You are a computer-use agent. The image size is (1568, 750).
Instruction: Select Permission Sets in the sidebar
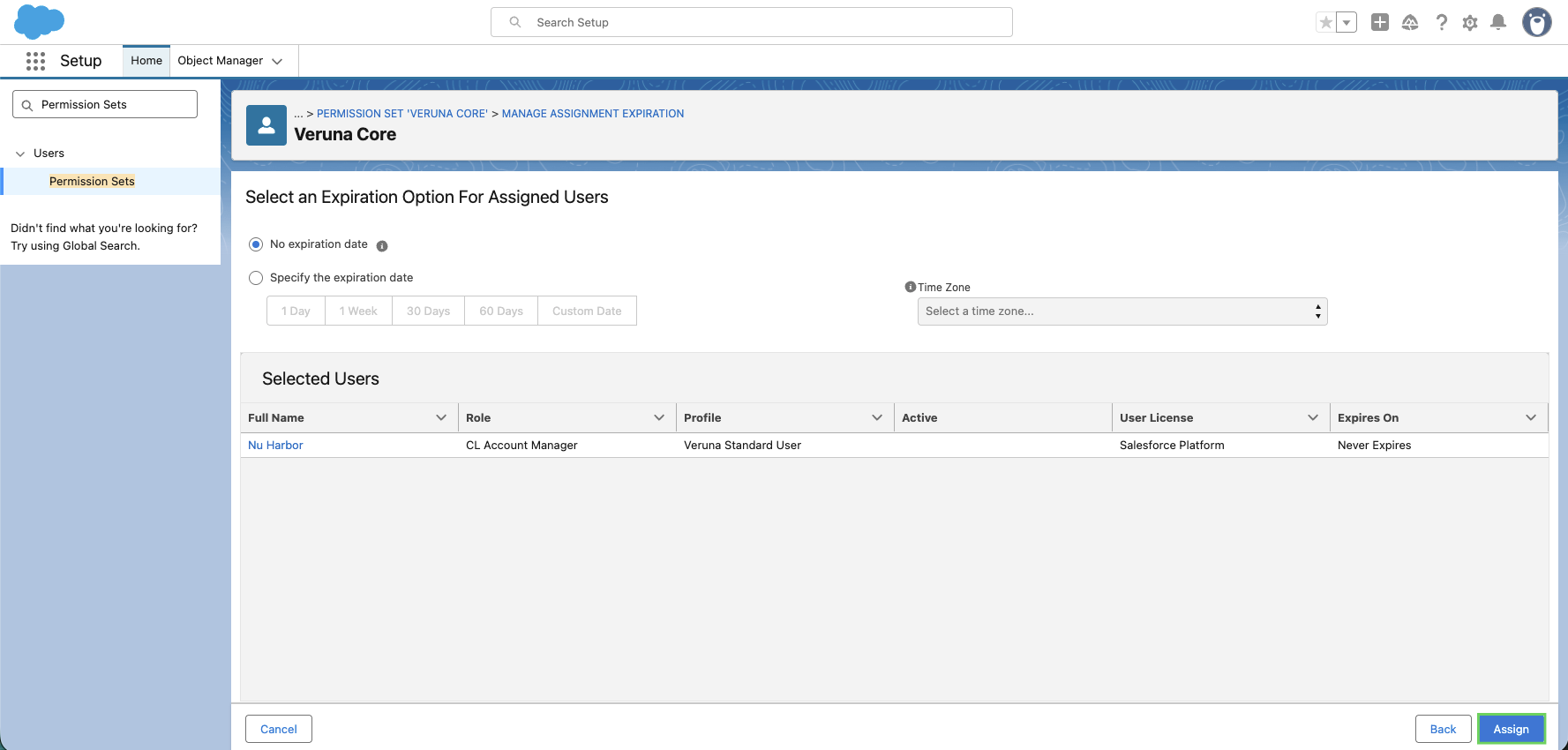click(92, 181)
